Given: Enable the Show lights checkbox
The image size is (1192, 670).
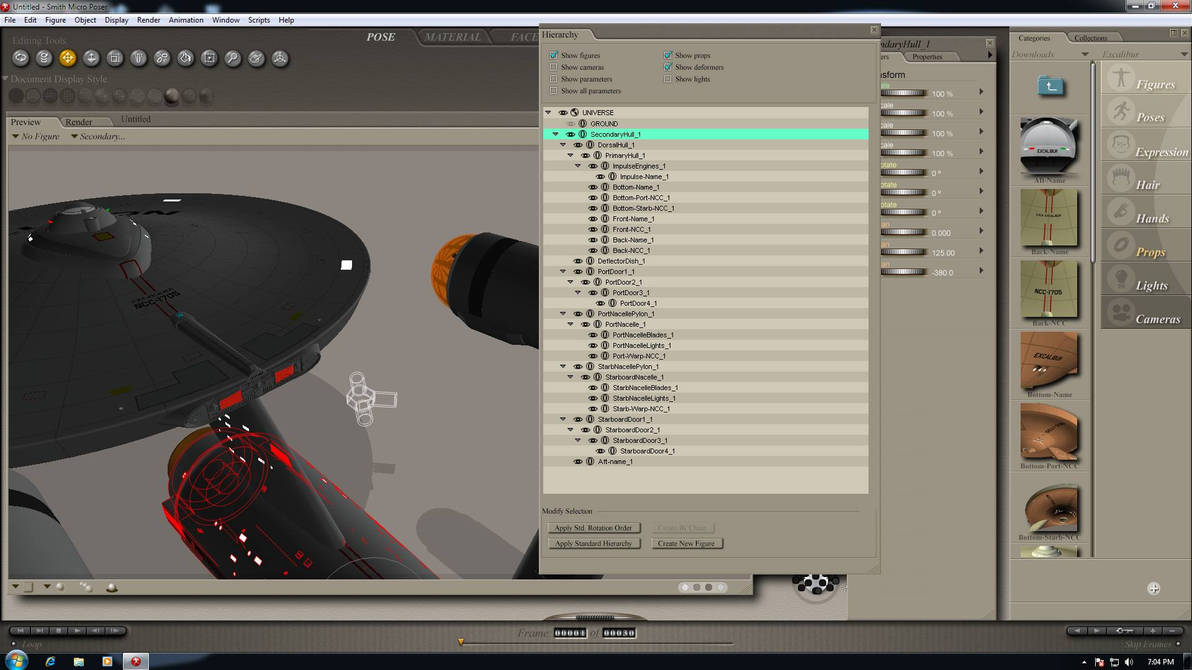Looking at the screenshot, I should pyautogui.click(x=667, y=78).
